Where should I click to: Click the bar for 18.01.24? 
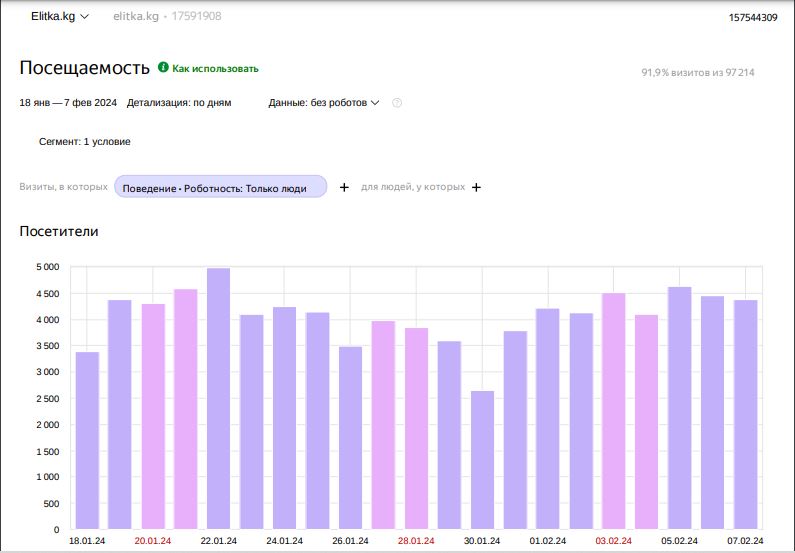click(x=87, y=440)
